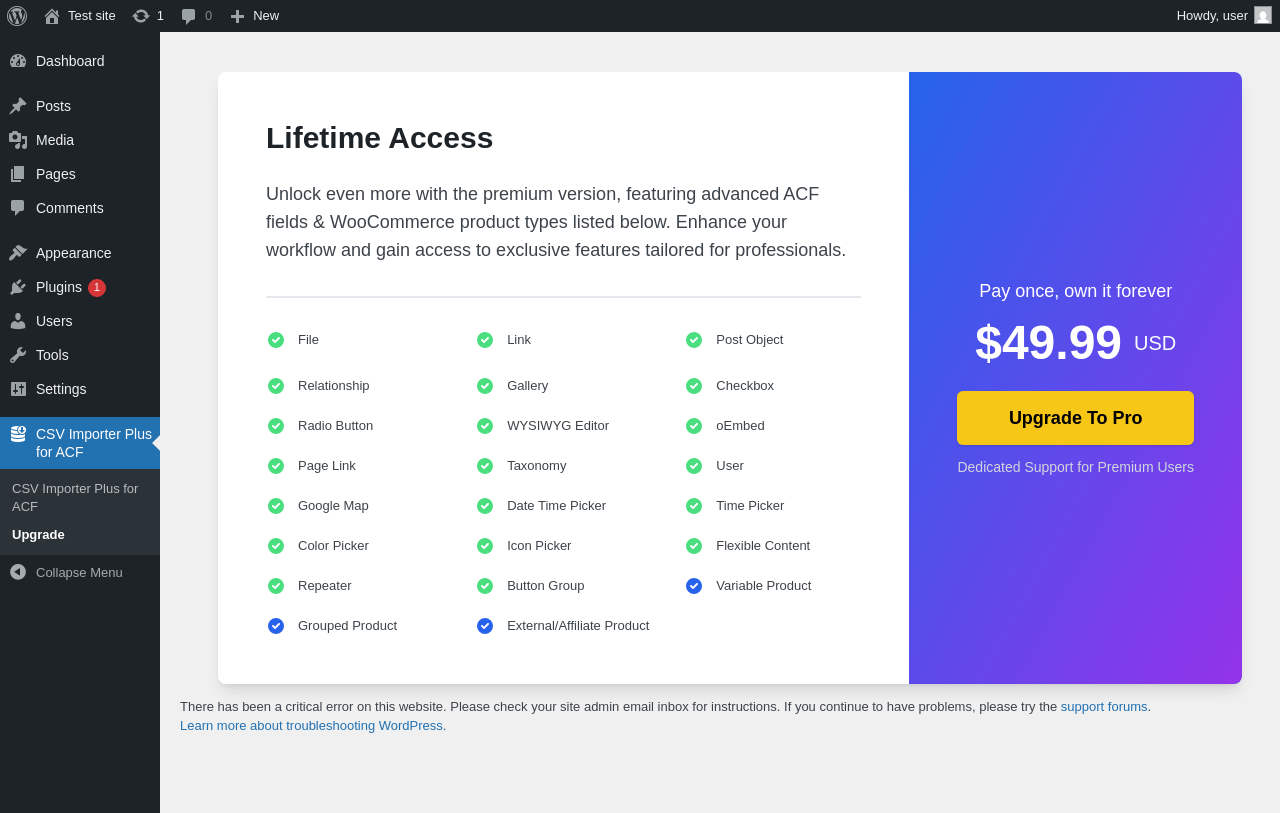The height and width of the screenshot is (813, 1280).
Task: Click the Collapse Menu arrow icon
Action: coord(18,572)
